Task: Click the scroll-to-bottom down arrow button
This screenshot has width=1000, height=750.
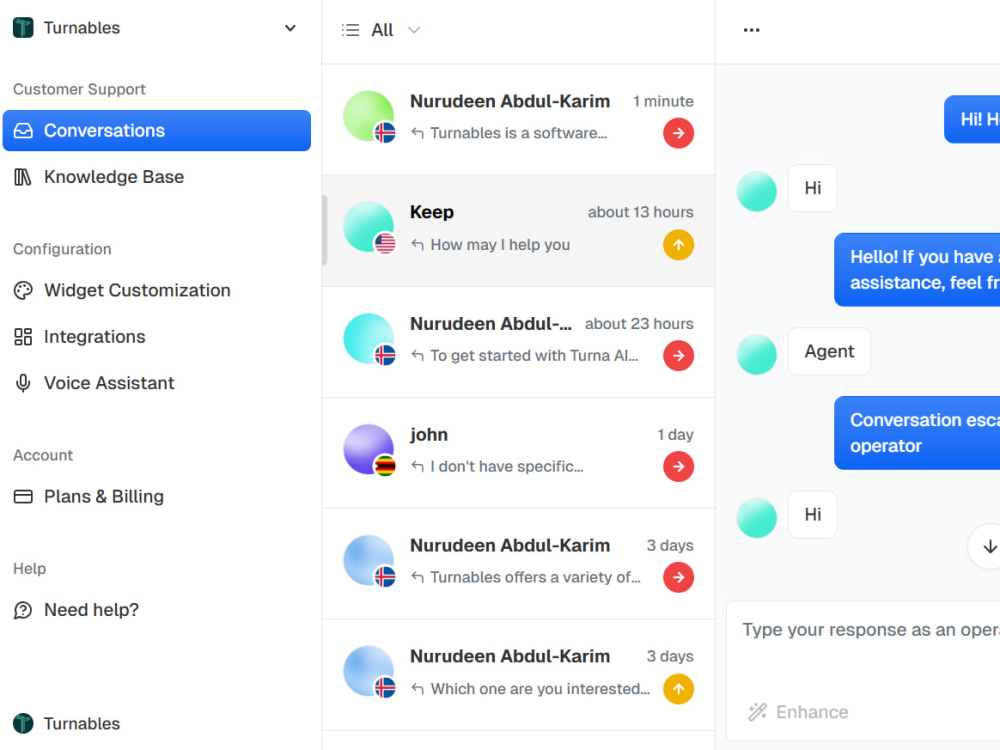Action: pyautogui.click(x=989, y=547)
